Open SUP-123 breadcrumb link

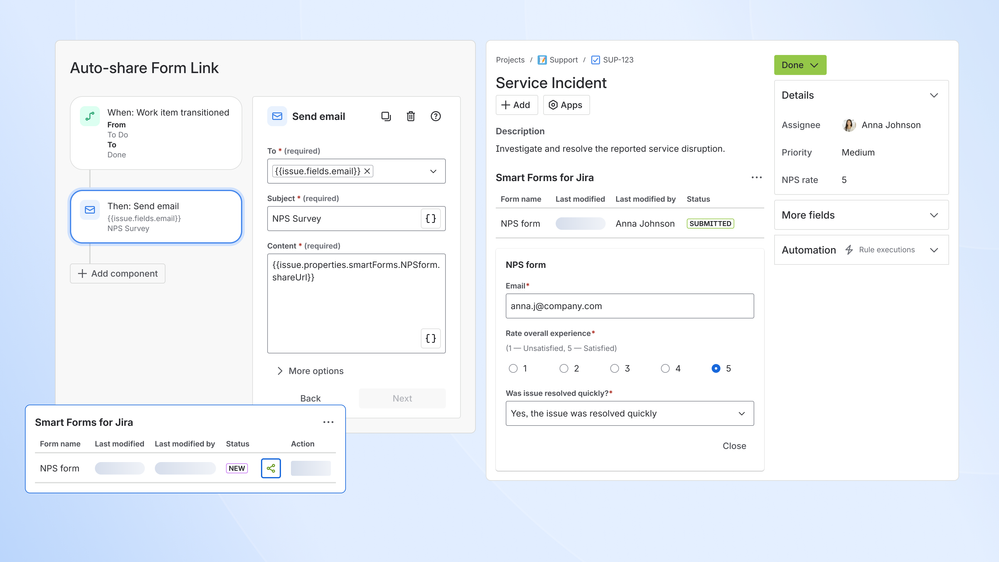tap(618, 60)
